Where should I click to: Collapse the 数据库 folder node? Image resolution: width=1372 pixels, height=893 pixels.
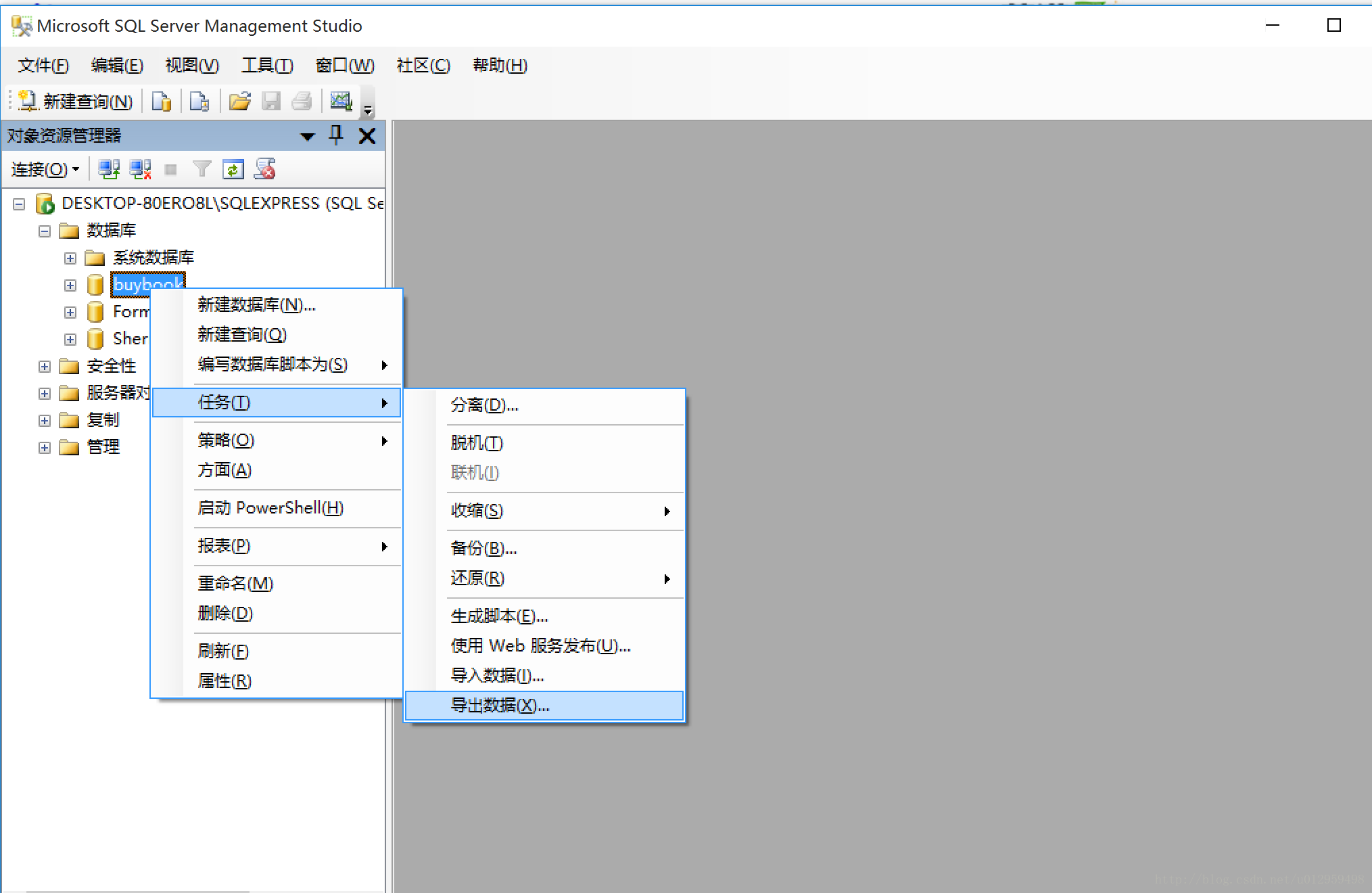[45, 231]
